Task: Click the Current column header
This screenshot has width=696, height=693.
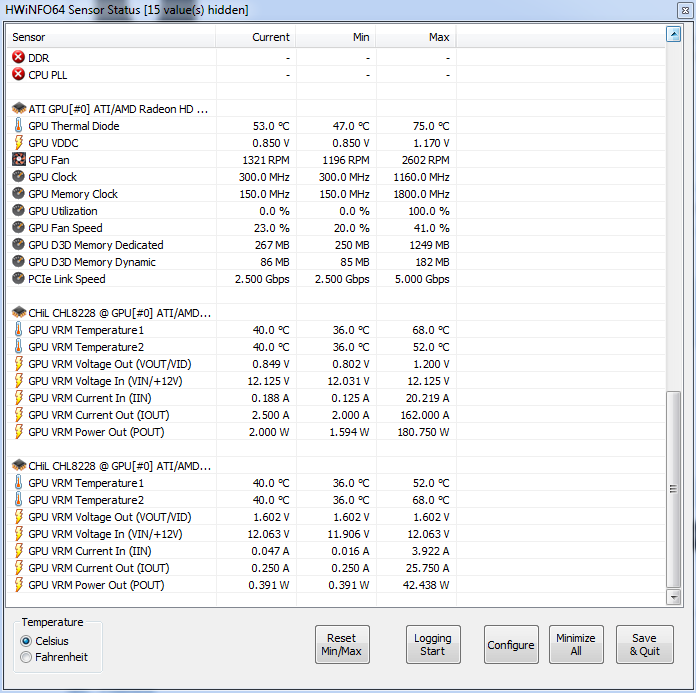Action: [x=256, y=37]
